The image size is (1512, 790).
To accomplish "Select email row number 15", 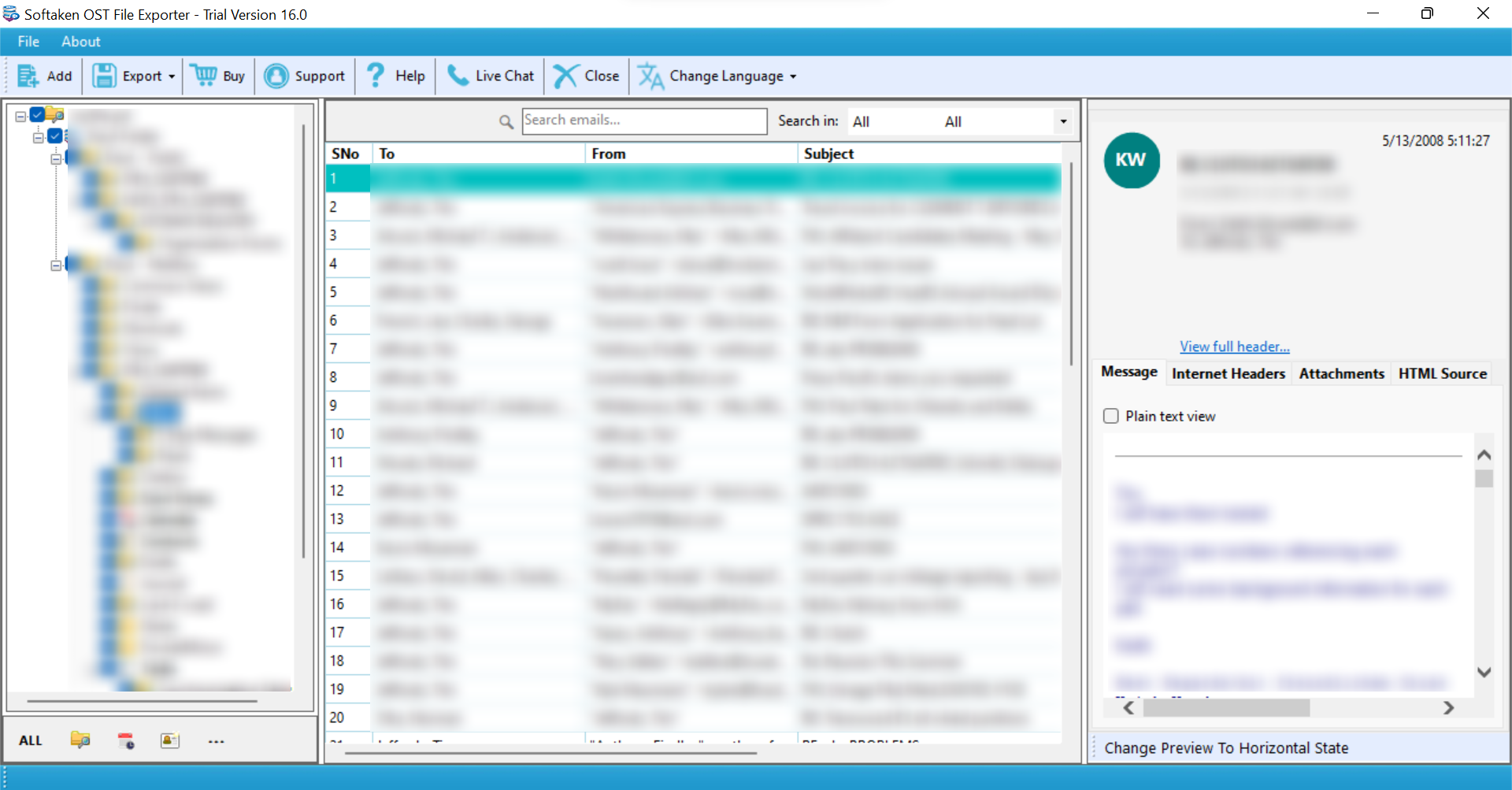I will (694, 576).
